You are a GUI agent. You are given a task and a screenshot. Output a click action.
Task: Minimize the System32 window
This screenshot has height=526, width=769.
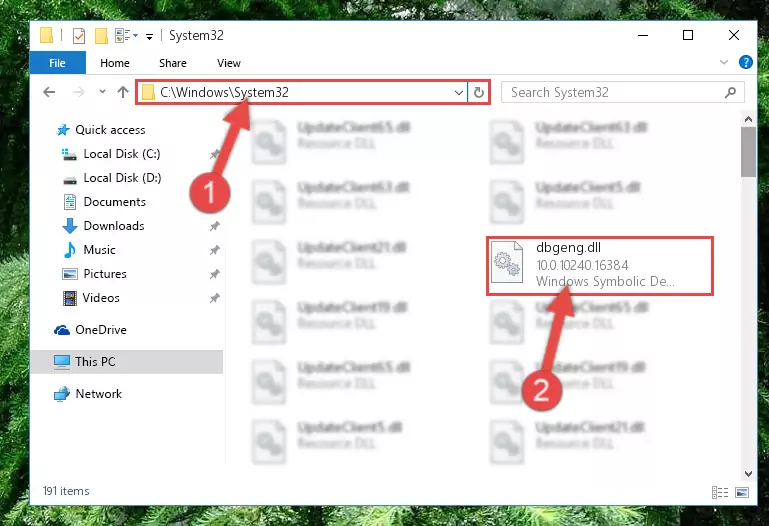pos(643,35)
